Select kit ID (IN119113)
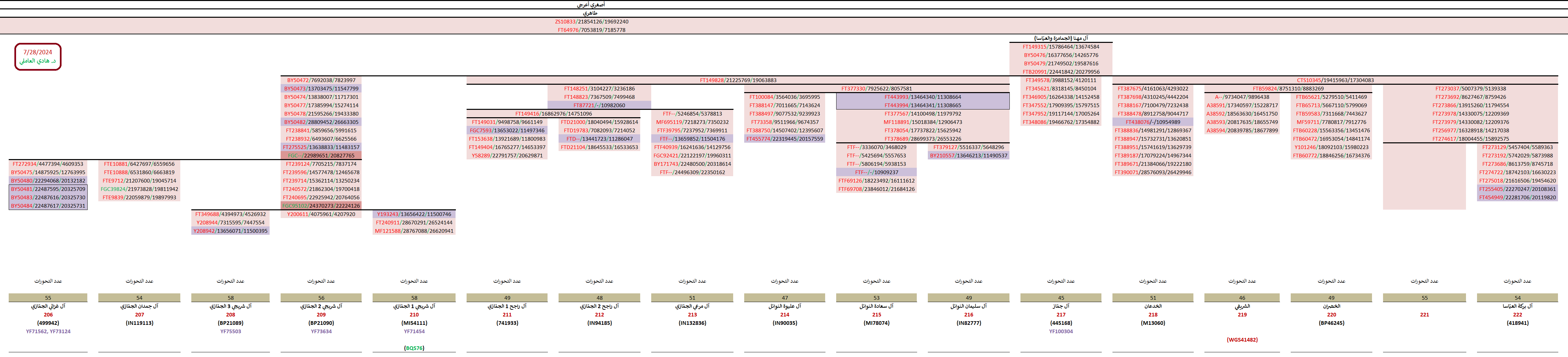The image size is (1568, 357). (139, 323)
